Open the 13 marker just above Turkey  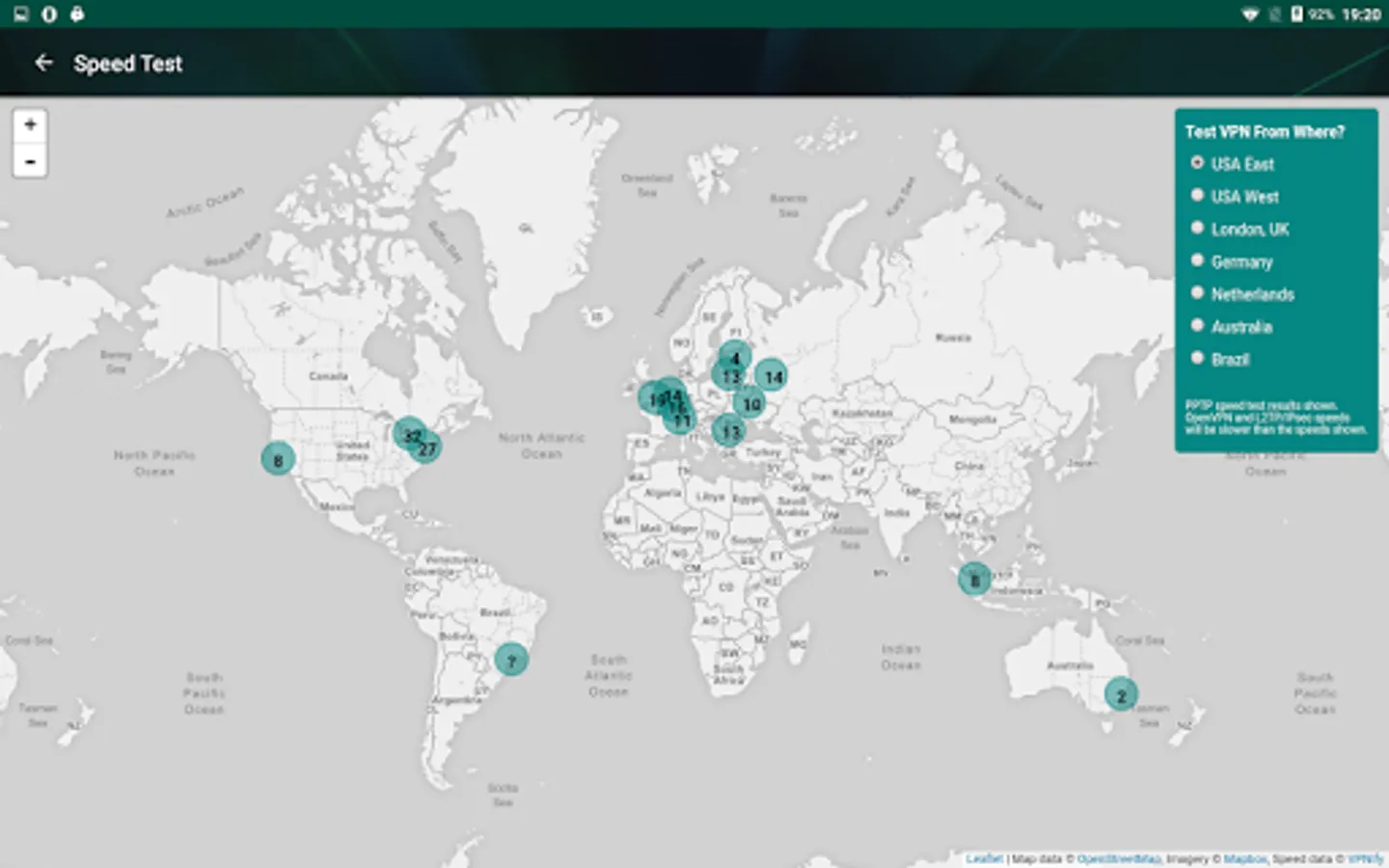coord(730,431)
